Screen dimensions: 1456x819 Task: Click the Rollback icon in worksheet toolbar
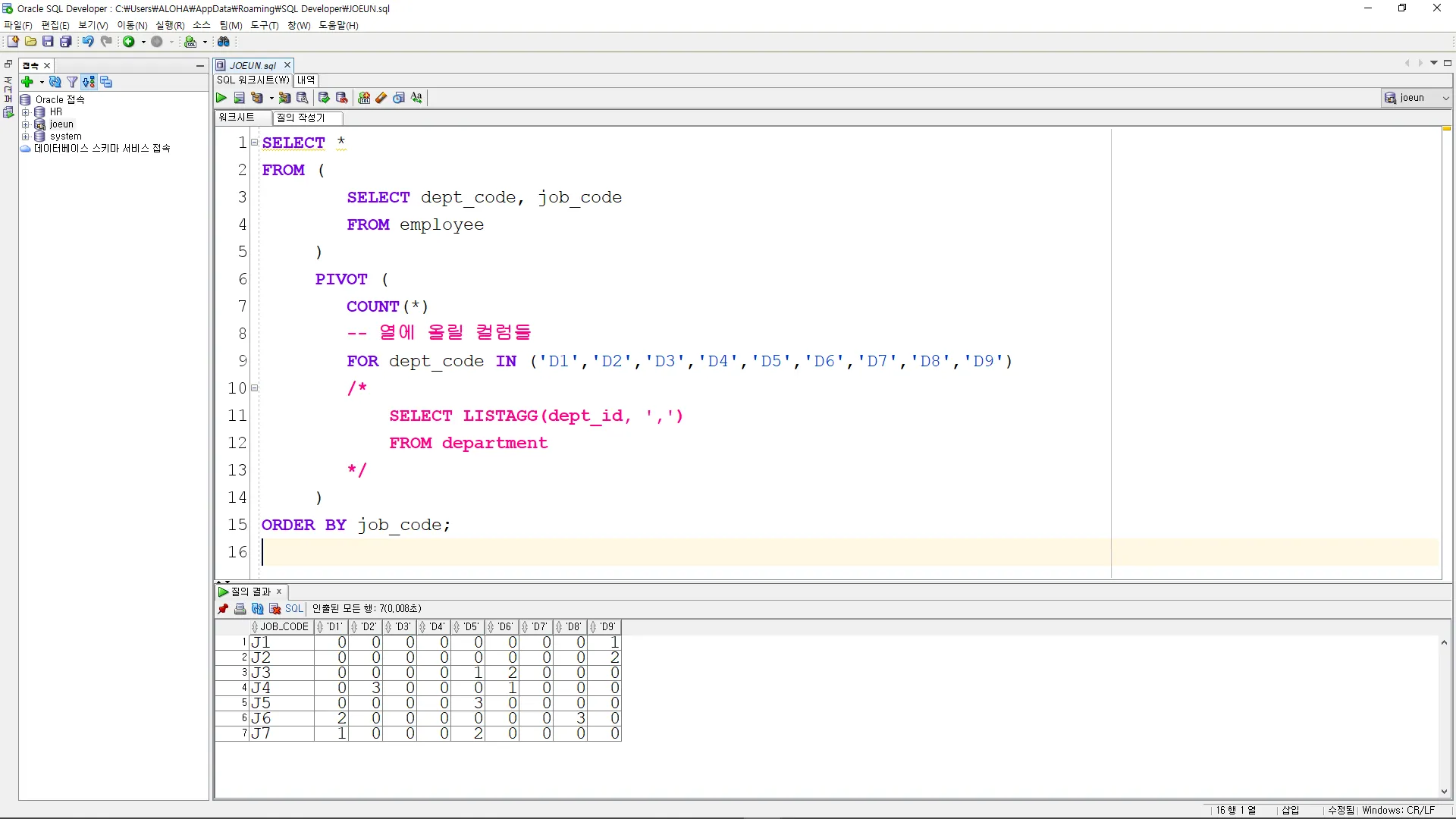point(342,98)
